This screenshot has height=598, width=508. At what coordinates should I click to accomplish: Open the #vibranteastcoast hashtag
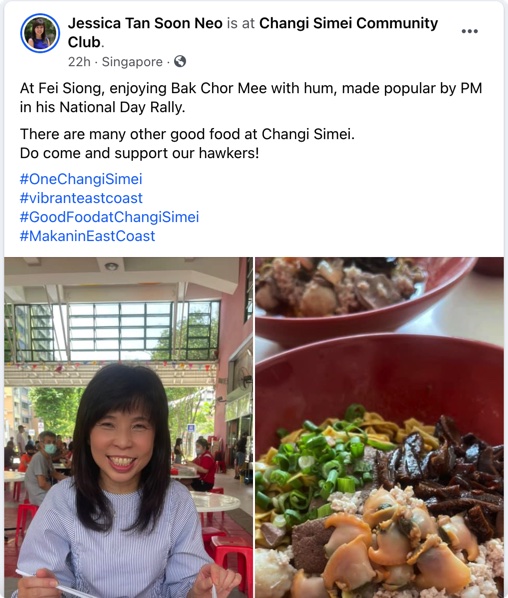(x=81, y=198)
